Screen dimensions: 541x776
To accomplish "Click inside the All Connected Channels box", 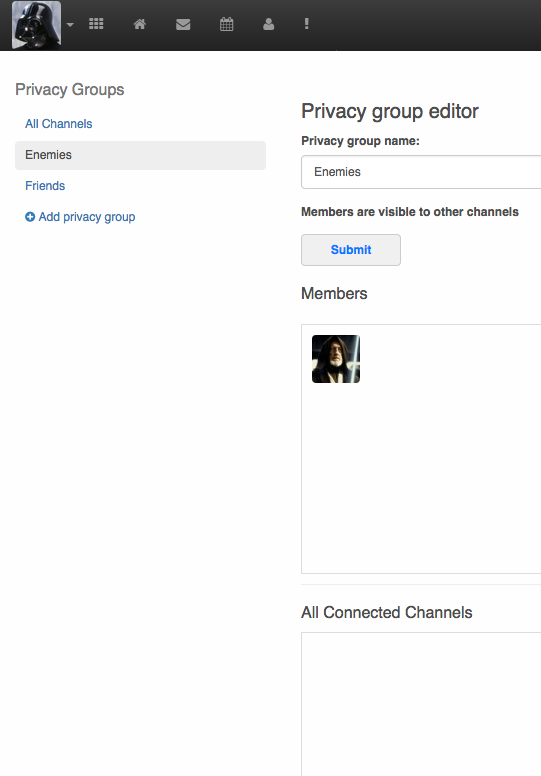I will (421, 703).
